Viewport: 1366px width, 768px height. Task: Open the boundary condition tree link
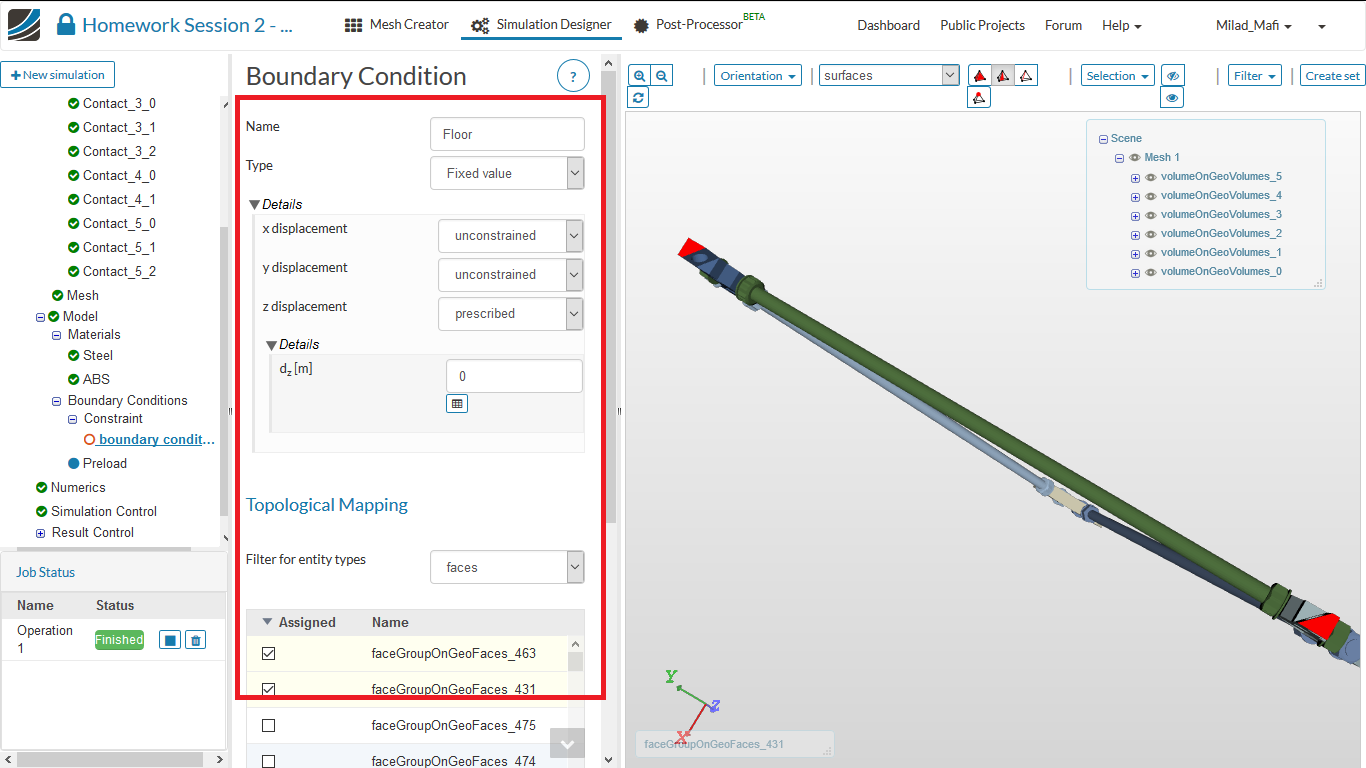tap(157, 440)
